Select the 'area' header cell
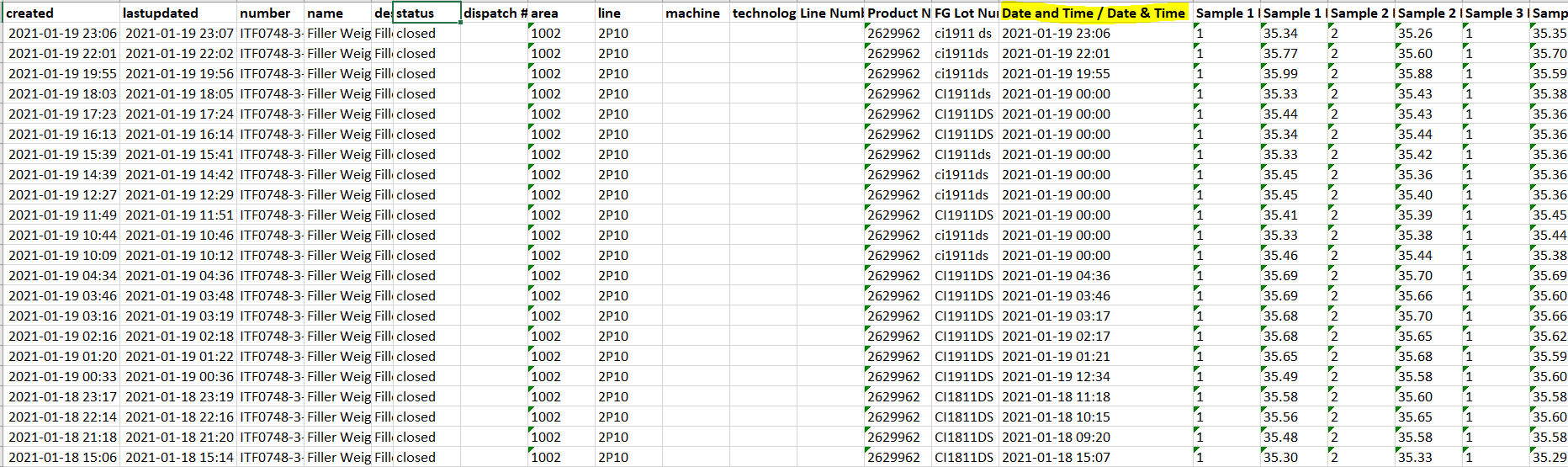The height and width of the screenshot is (467, 1568). (x=561, y=13)
